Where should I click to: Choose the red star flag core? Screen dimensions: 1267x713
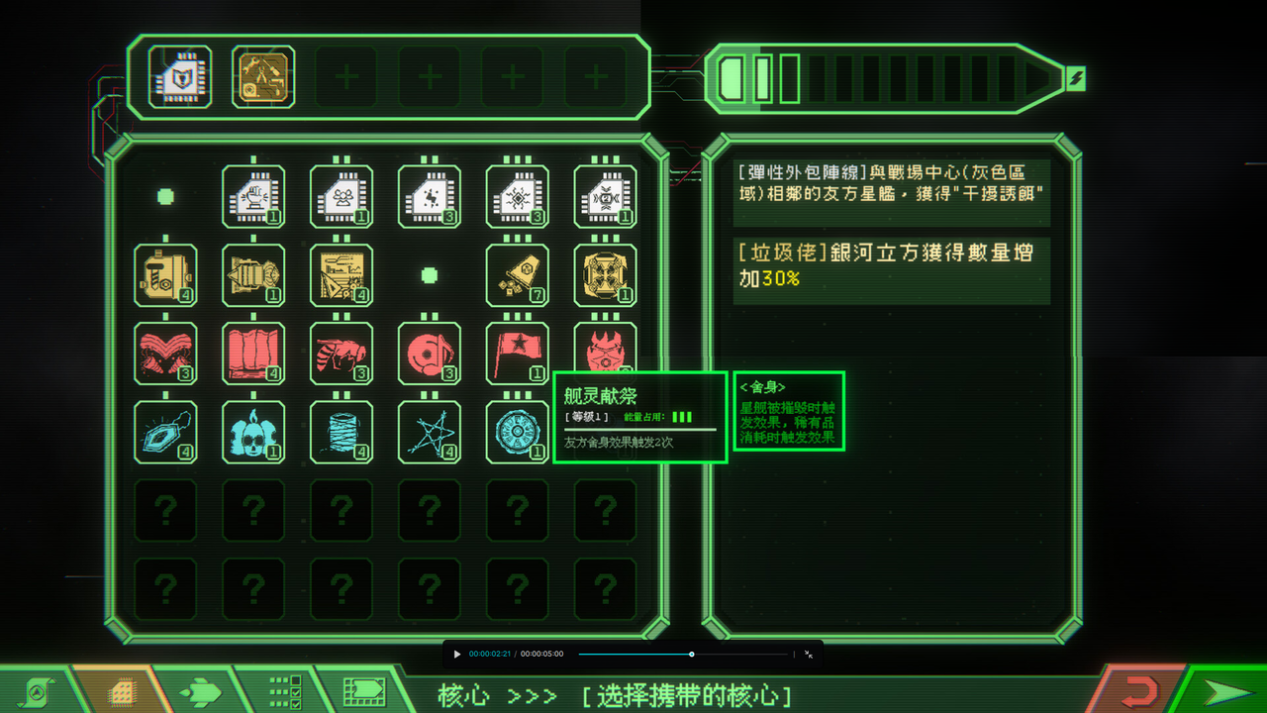point(517,353)
